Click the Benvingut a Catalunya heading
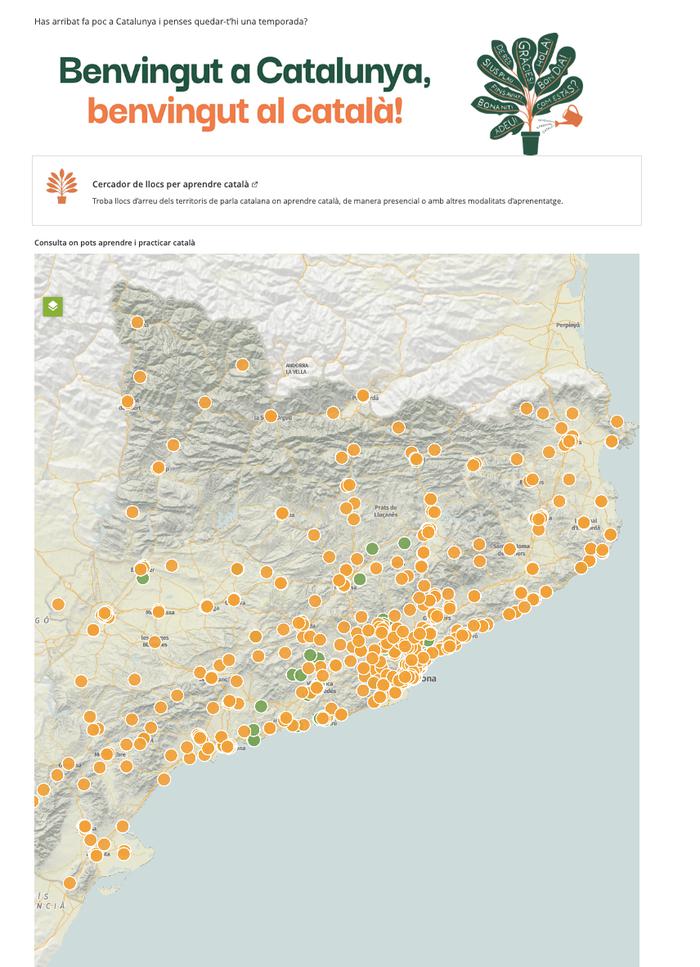 tap(245, 72)
